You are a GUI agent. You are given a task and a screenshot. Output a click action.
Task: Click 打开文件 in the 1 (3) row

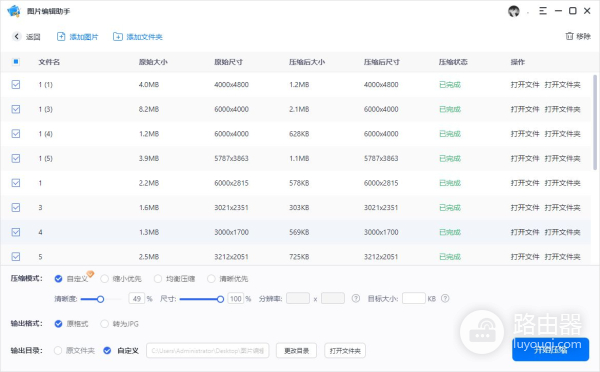[525, 109]
